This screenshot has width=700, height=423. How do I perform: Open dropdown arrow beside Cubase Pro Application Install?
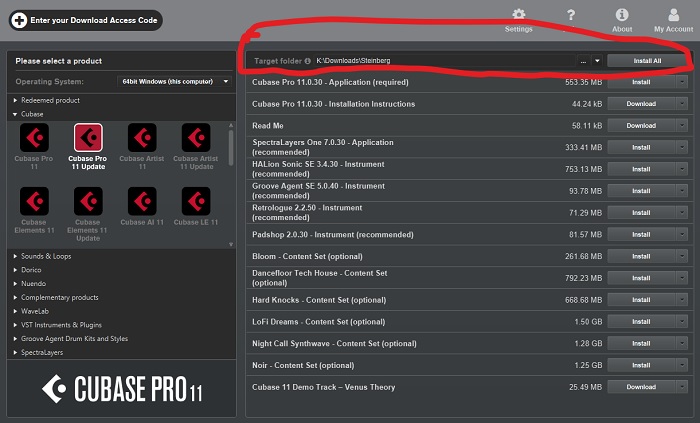(x=682, y=82)
